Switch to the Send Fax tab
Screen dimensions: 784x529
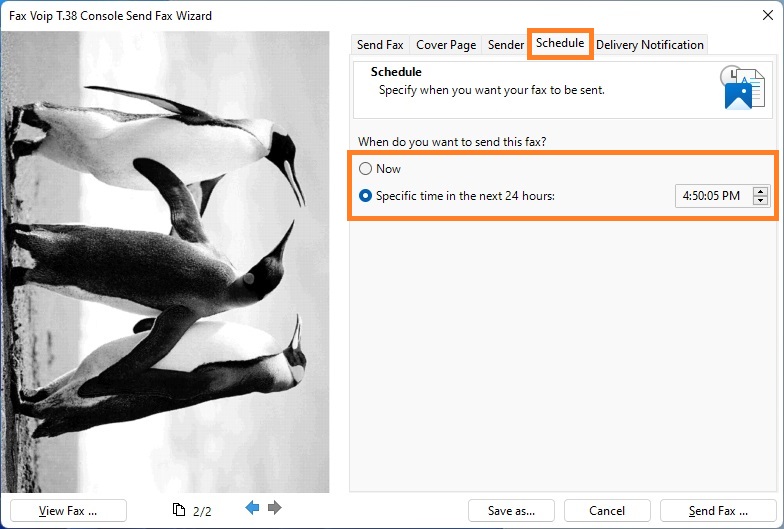point(380,44)
